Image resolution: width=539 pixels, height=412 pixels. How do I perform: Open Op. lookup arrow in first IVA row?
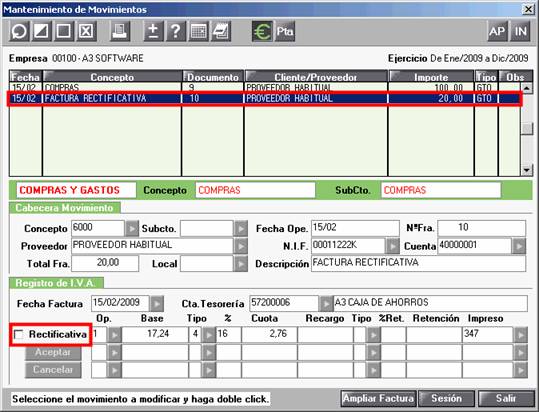click(x=114, y=335)
